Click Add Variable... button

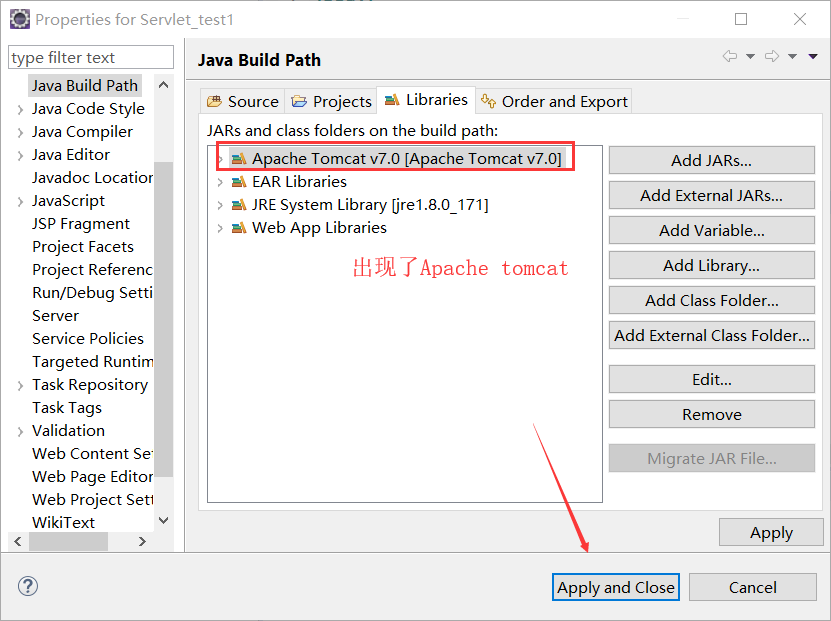click(x=711, y=230)
